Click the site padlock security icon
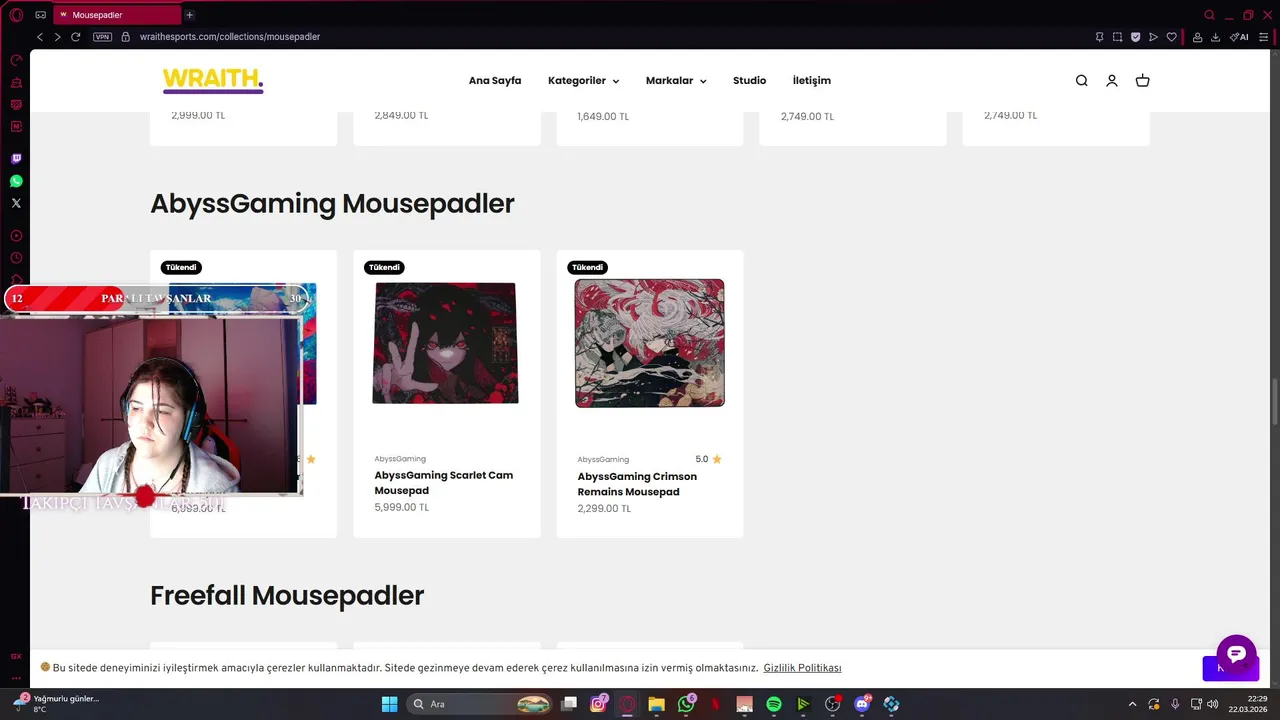1280x720 pixels. (x=126, y=37)
